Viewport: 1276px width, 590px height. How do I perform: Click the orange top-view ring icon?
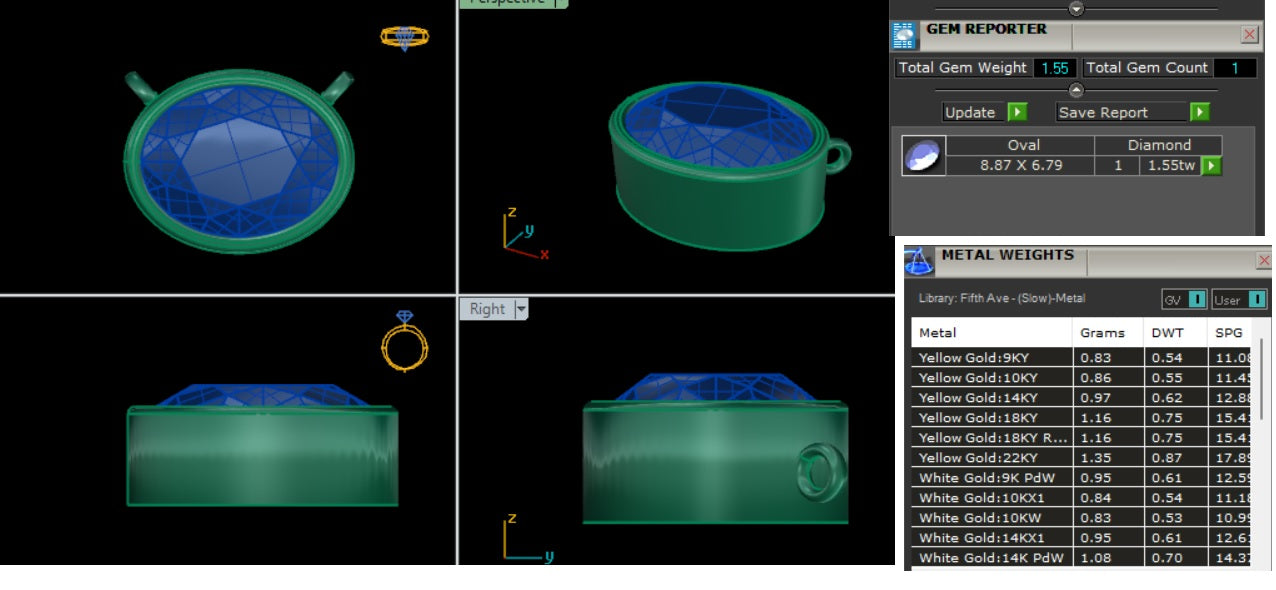point(405,37)
